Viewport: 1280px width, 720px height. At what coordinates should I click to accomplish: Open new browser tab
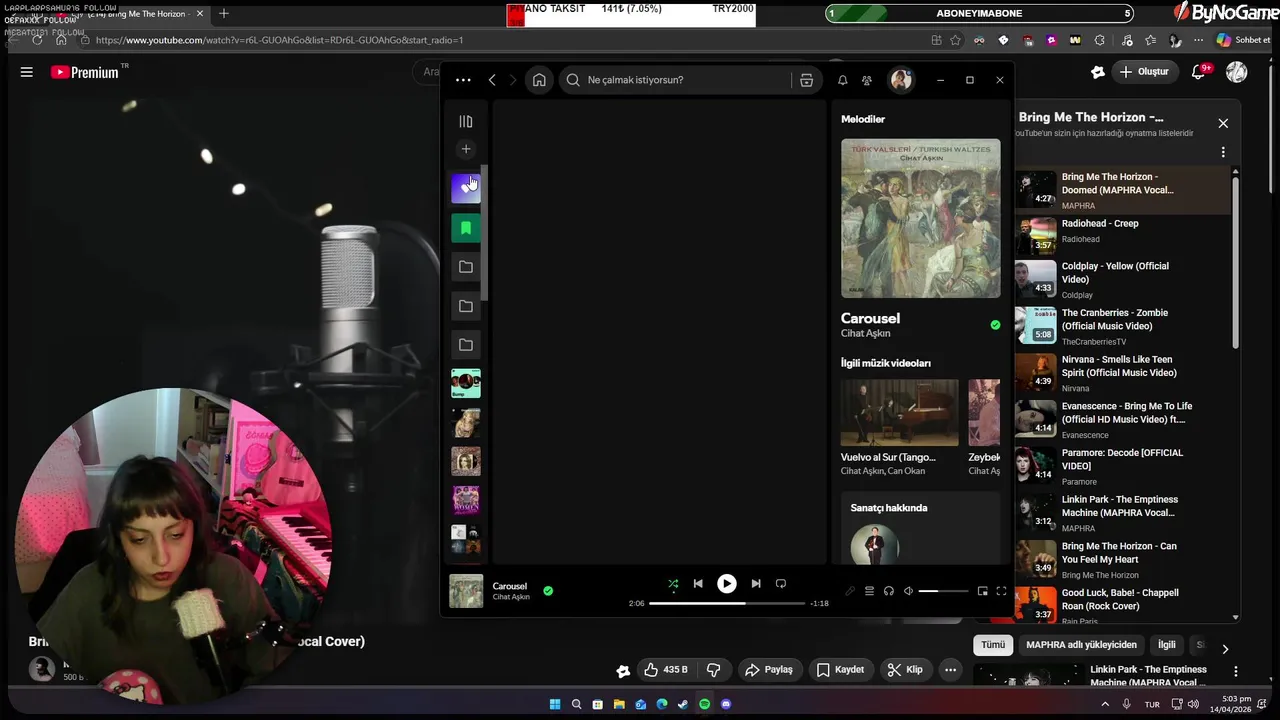pos(224,14)
